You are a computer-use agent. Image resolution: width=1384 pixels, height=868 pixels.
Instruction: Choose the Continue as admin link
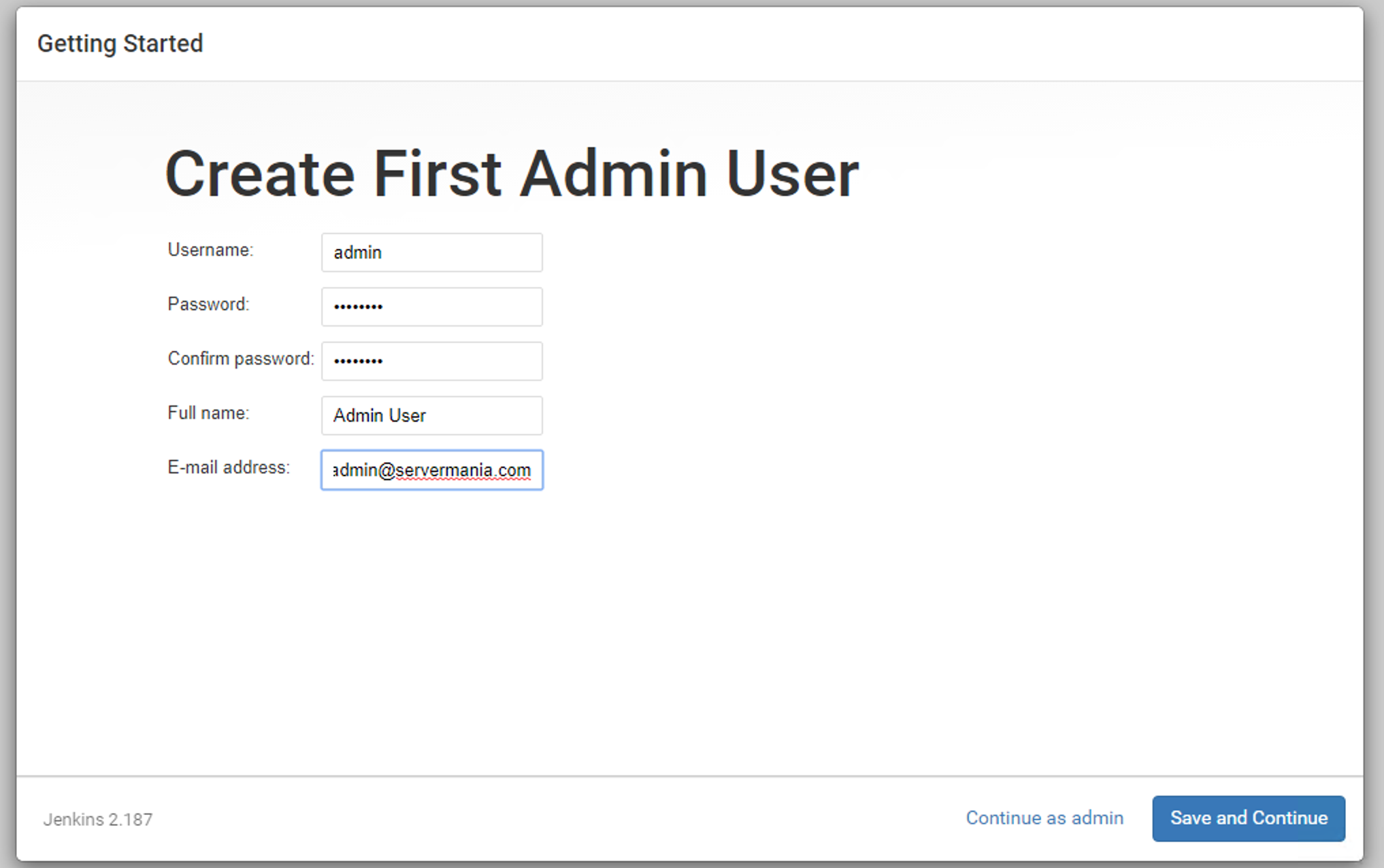click(x=1044, y=818)
